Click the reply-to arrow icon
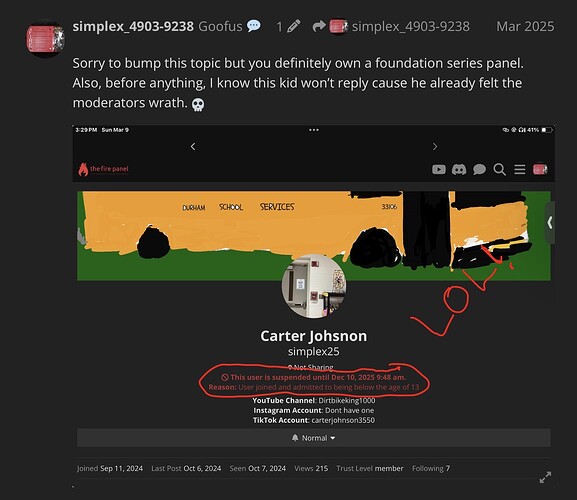 319,26
